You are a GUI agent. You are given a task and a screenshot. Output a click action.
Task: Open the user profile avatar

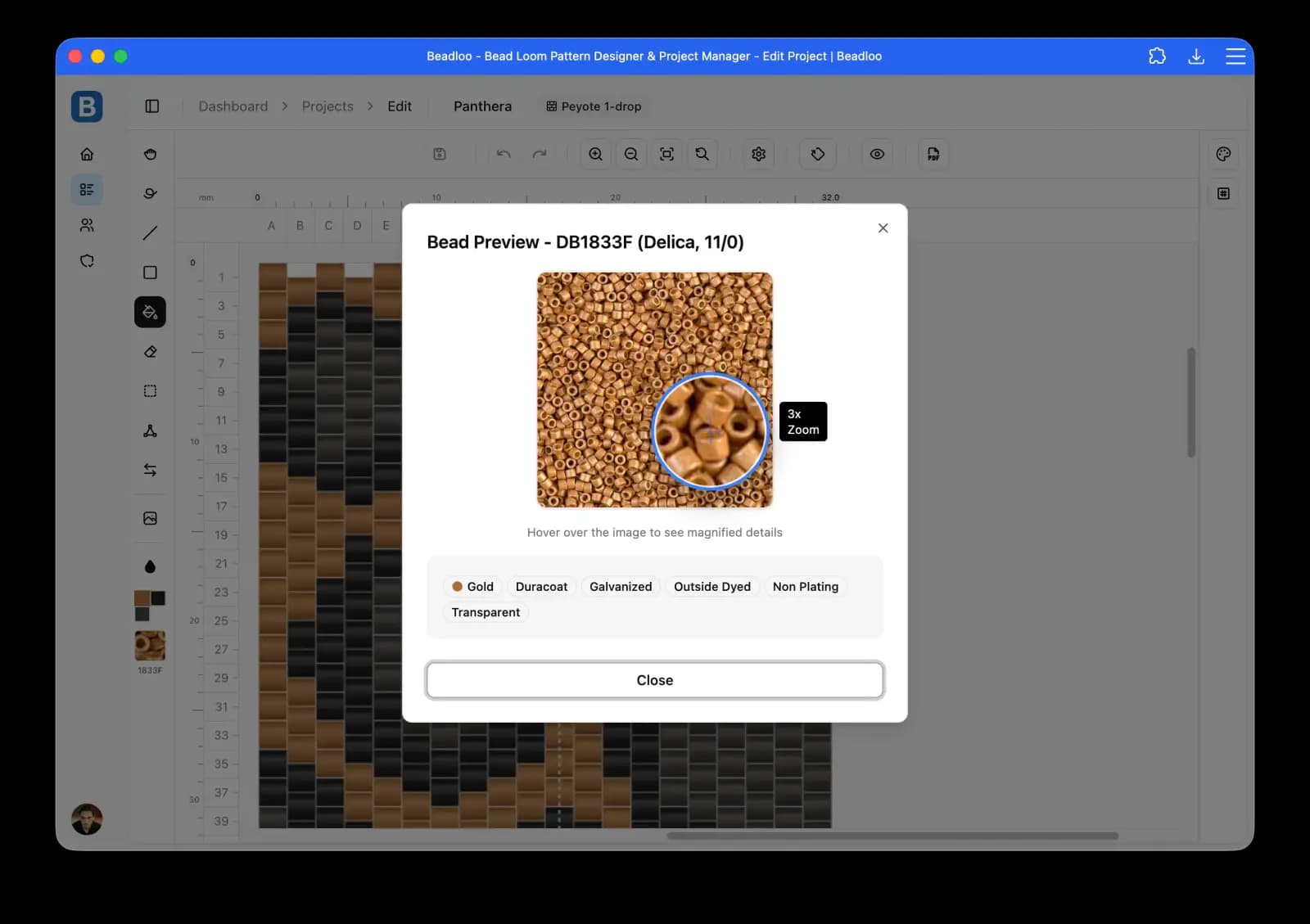pyautogui.click(x=87, y=819)
